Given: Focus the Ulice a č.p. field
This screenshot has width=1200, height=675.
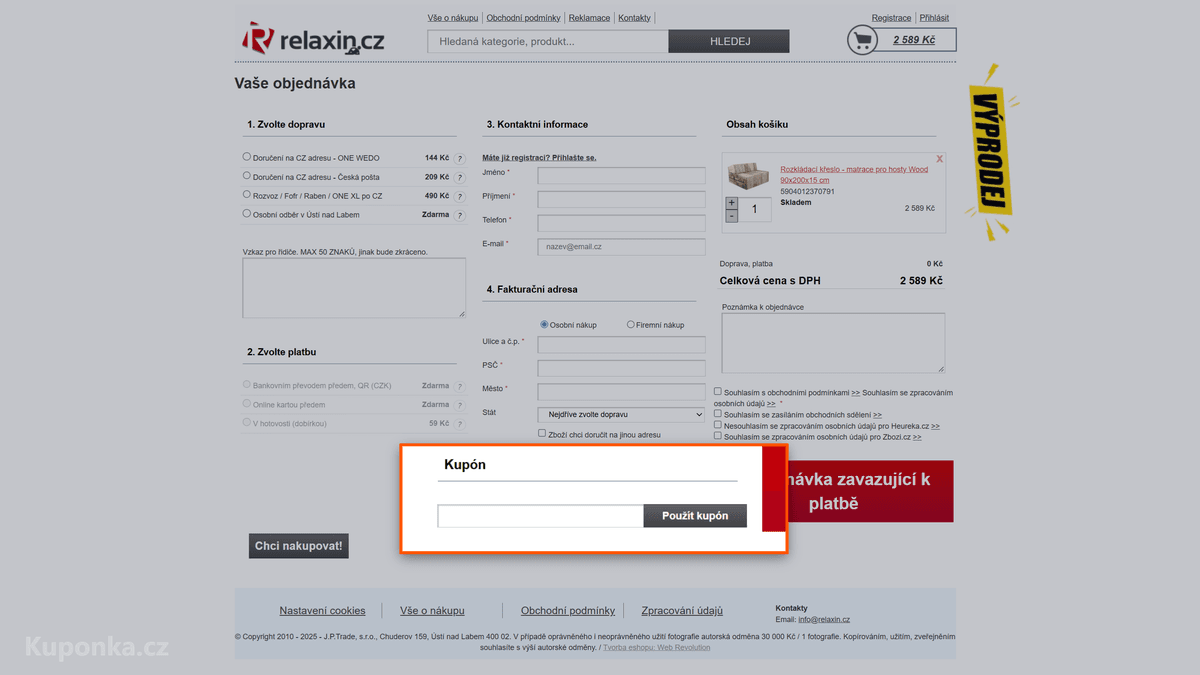Looking at the screenshot, I should click(621, 345).
